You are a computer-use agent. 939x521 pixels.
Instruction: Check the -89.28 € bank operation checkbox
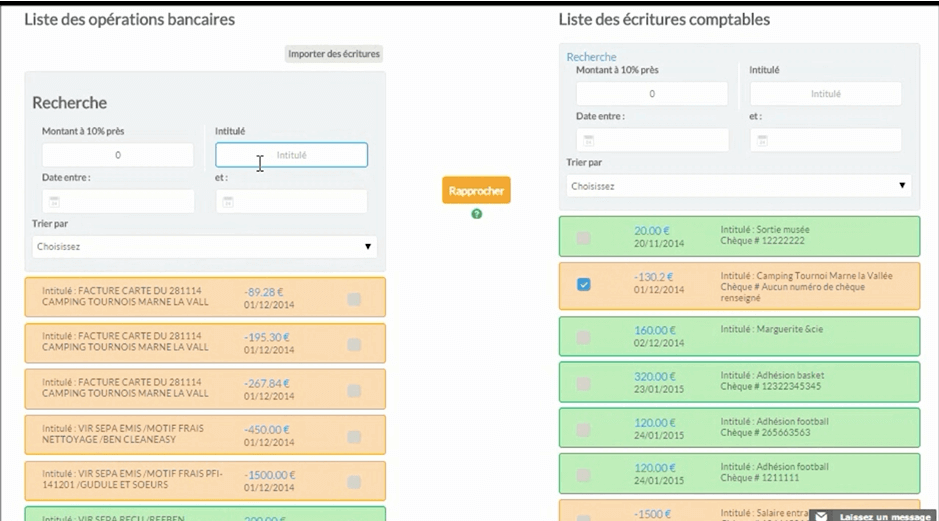coord(354,298)
